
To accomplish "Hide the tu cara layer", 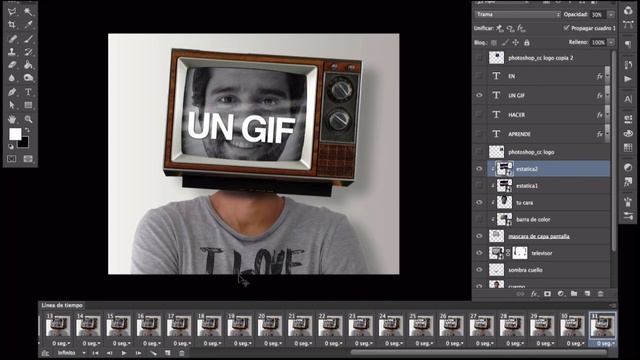I will tap(479, 202).
